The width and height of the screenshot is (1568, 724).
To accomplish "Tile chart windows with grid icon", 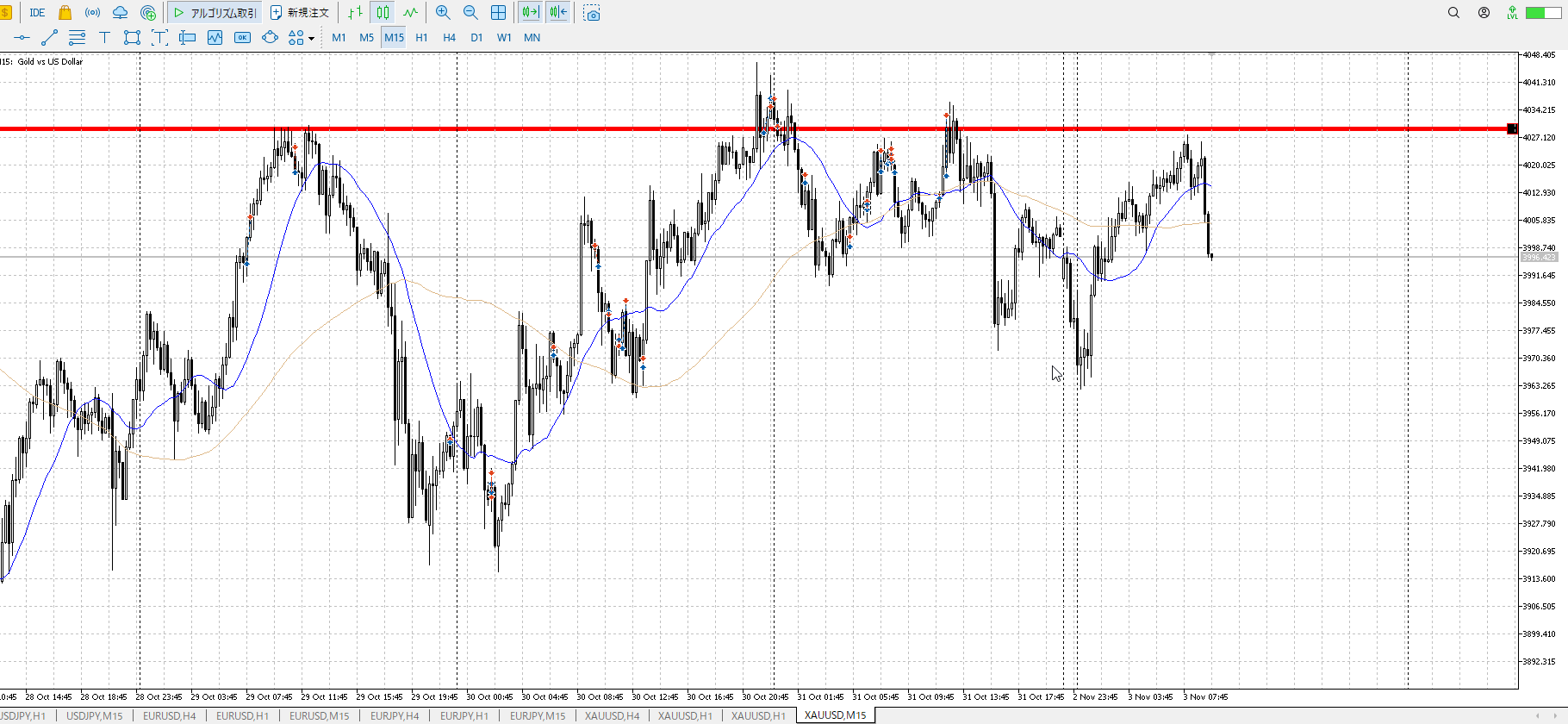I will coord(498,13).
